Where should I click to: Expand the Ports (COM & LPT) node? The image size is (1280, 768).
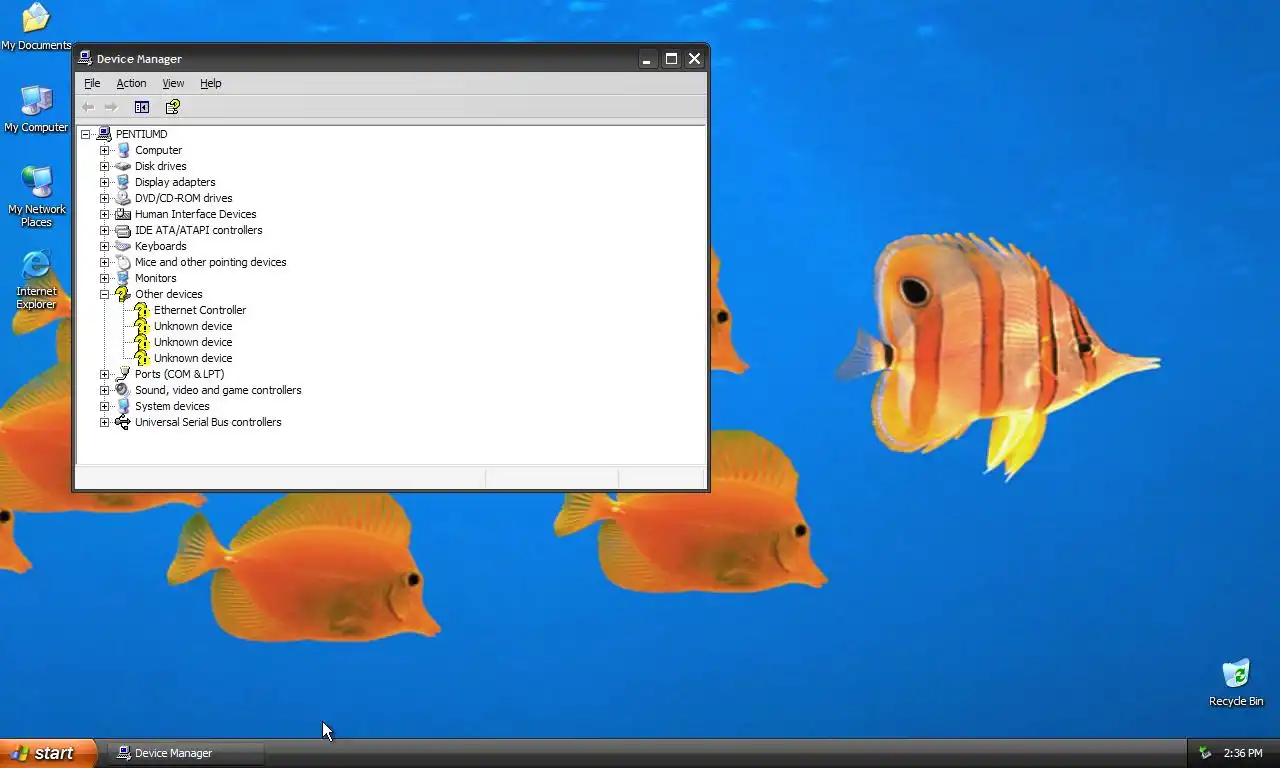click(104, 374)
